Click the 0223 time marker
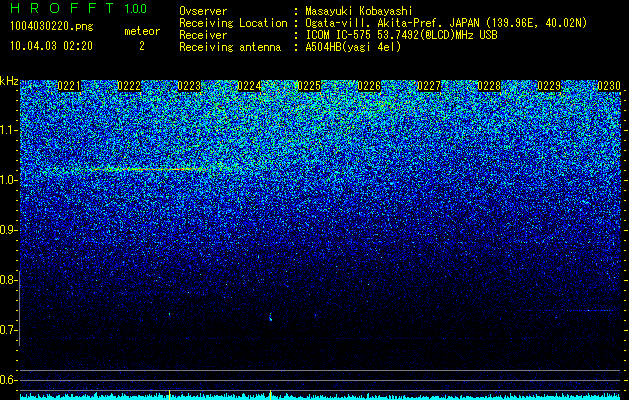This screenshot has width=629, height=400. 189,86
